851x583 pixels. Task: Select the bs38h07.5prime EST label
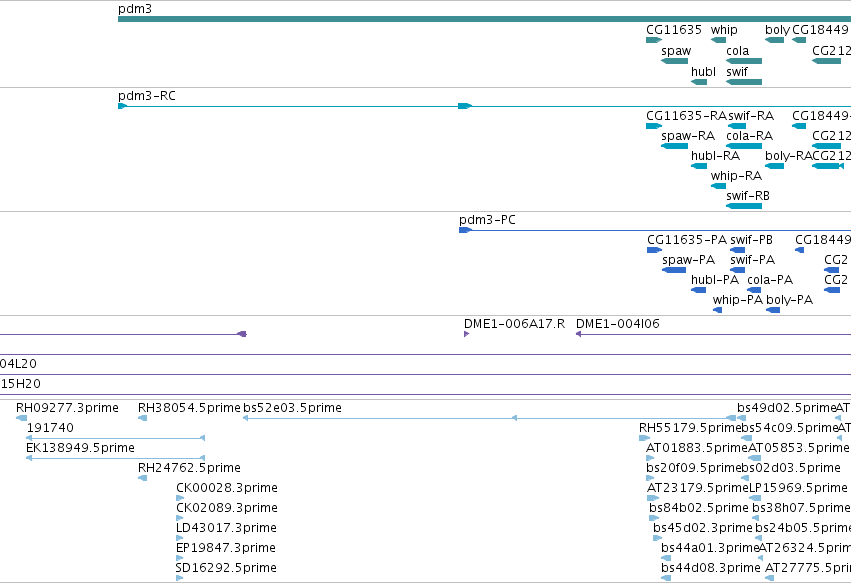(802, 508)
